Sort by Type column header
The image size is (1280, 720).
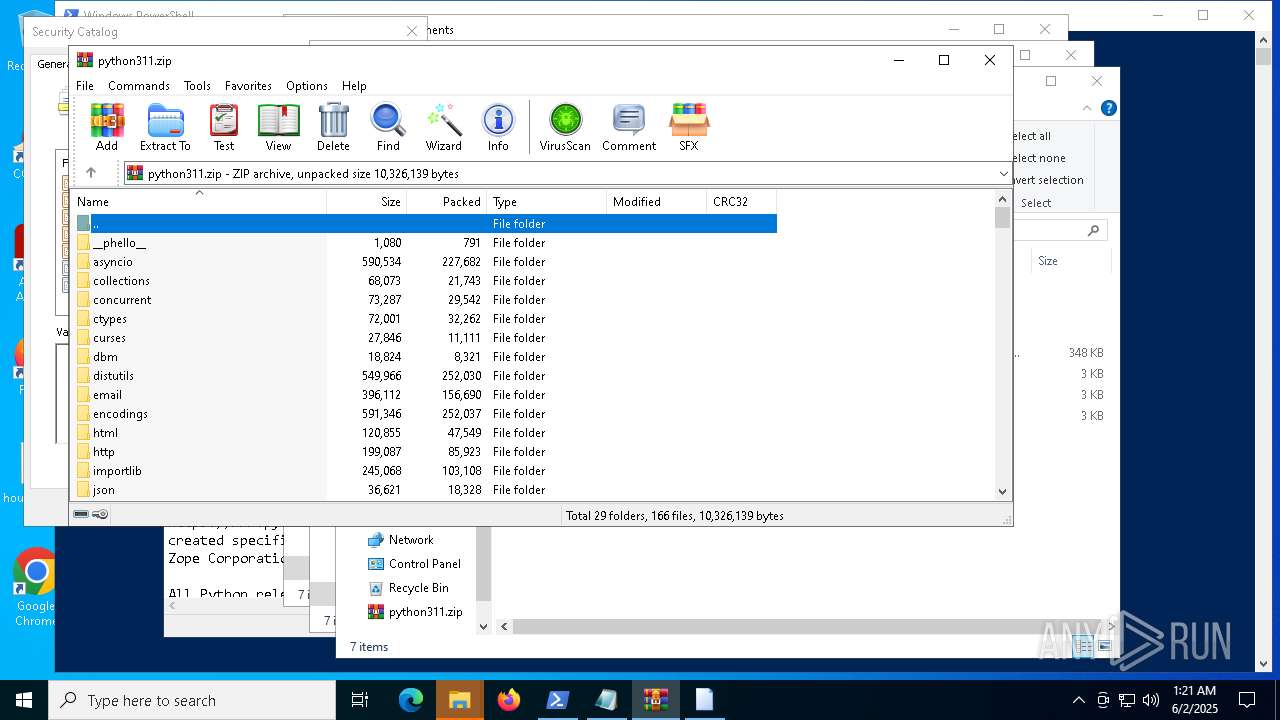pyautogui.click(x=546, y=202)
